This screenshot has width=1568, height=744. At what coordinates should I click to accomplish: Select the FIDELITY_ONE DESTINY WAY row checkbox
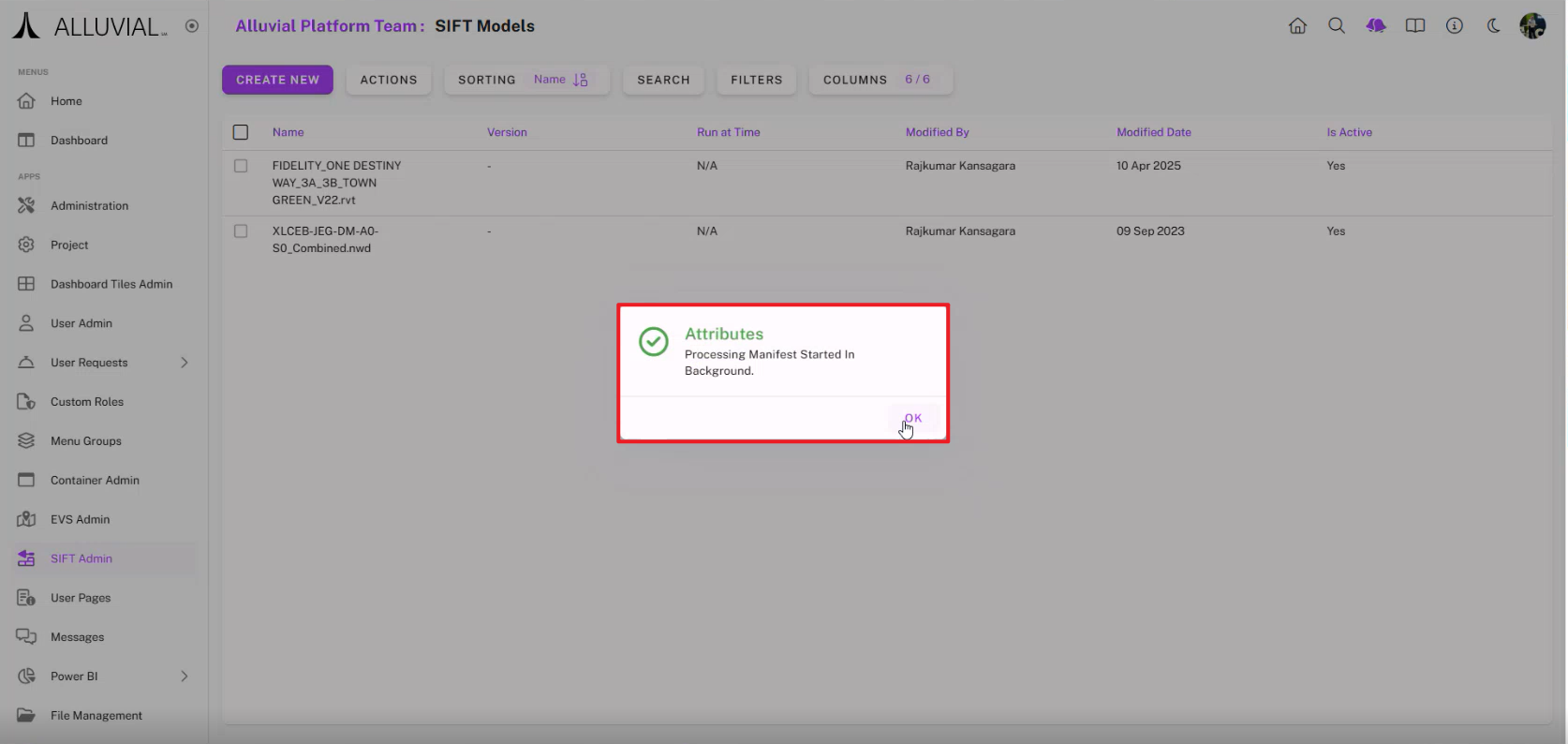pos(241,166)
